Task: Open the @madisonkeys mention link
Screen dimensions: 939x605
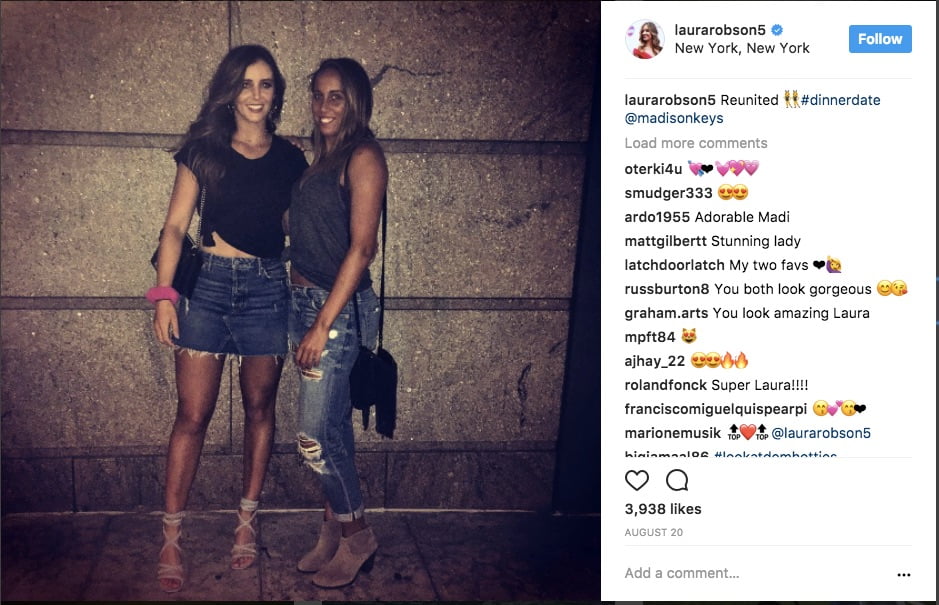Action: click(x=674, y=119)
